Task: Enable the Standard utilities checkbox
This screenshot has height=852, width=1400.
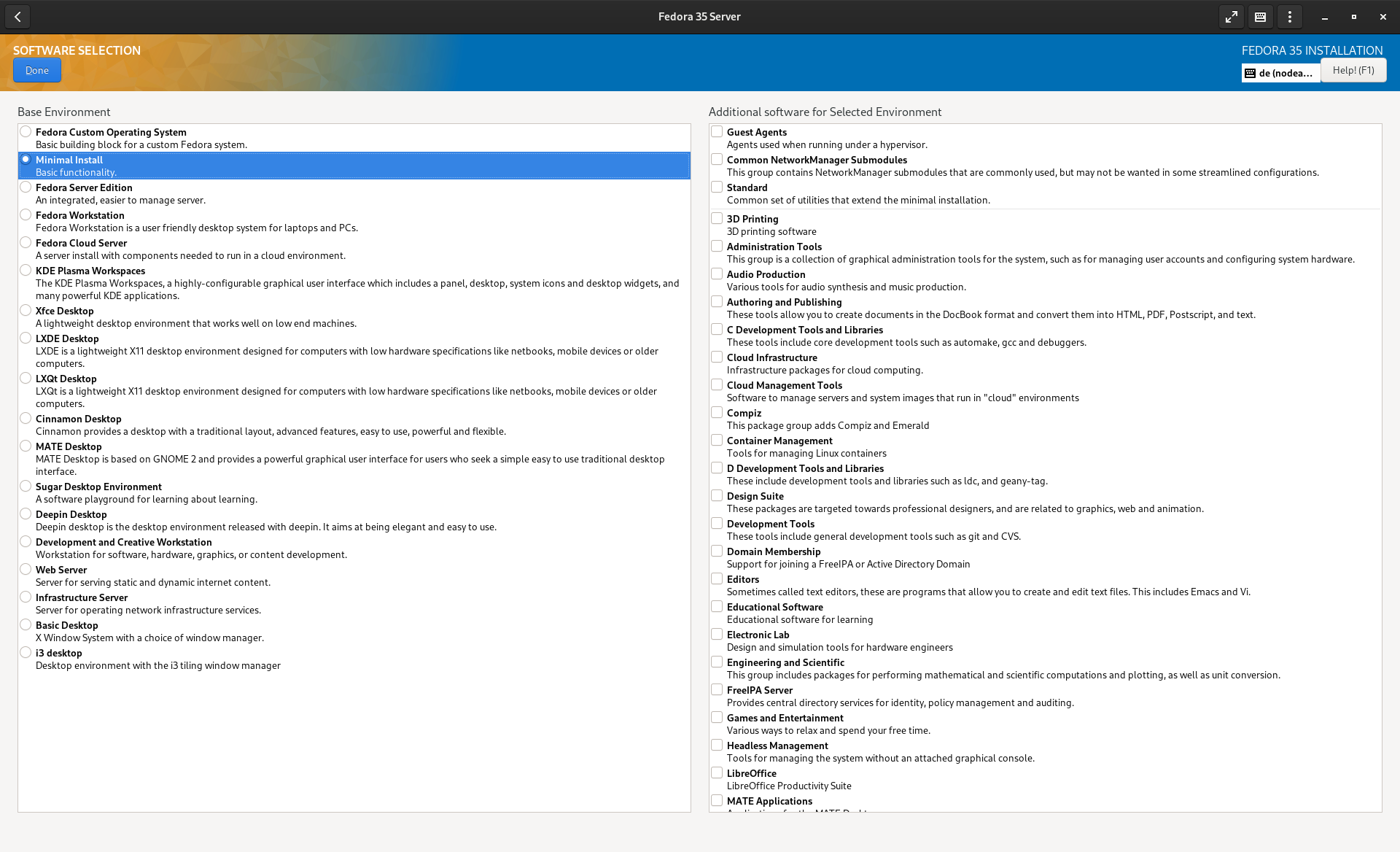Action: (x=717, y=187)
